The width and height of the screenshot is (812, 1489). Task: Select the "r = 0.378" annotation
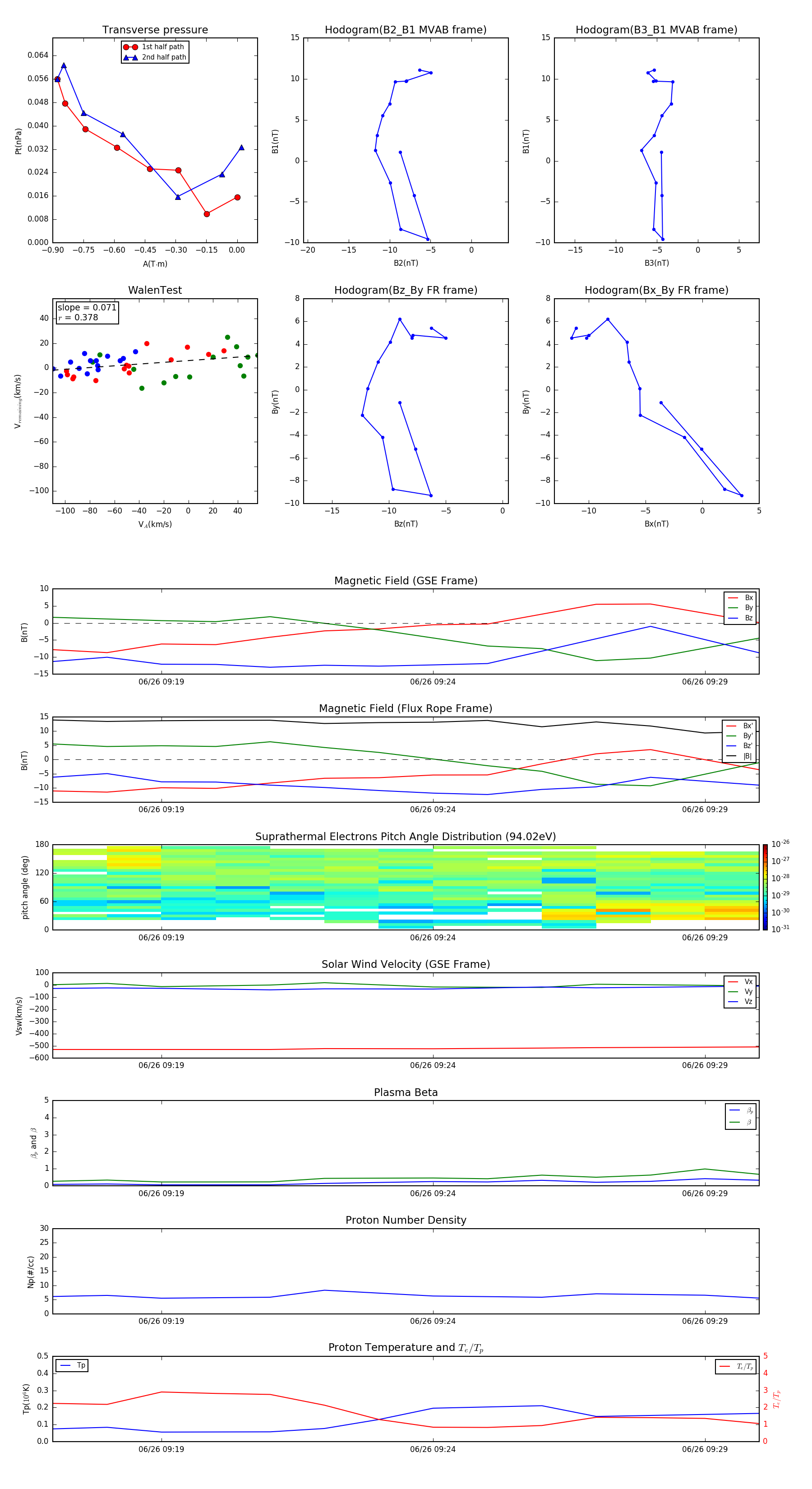[78, 317]
